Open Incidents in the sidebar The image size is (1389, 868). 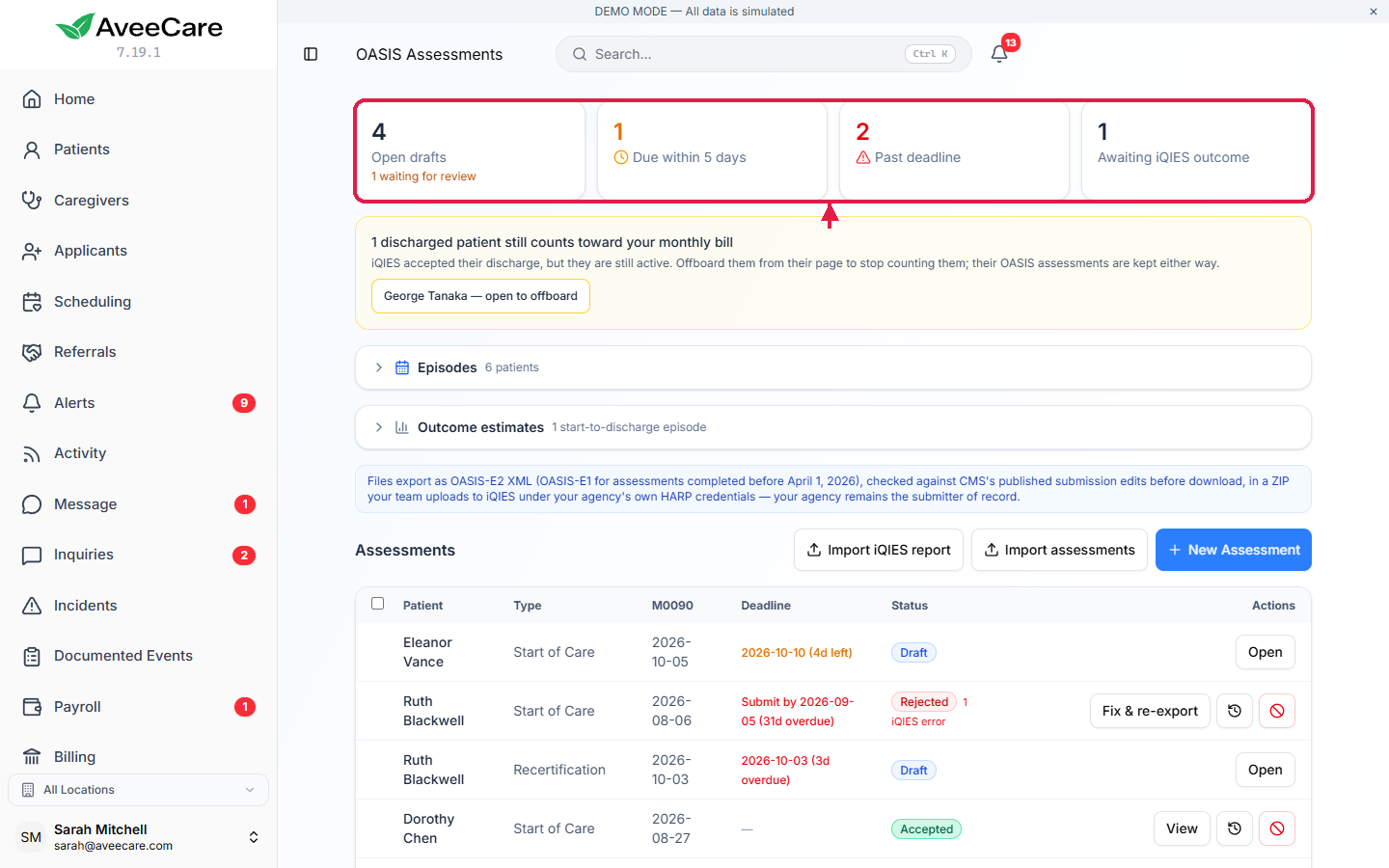click(x=138, y=606)
